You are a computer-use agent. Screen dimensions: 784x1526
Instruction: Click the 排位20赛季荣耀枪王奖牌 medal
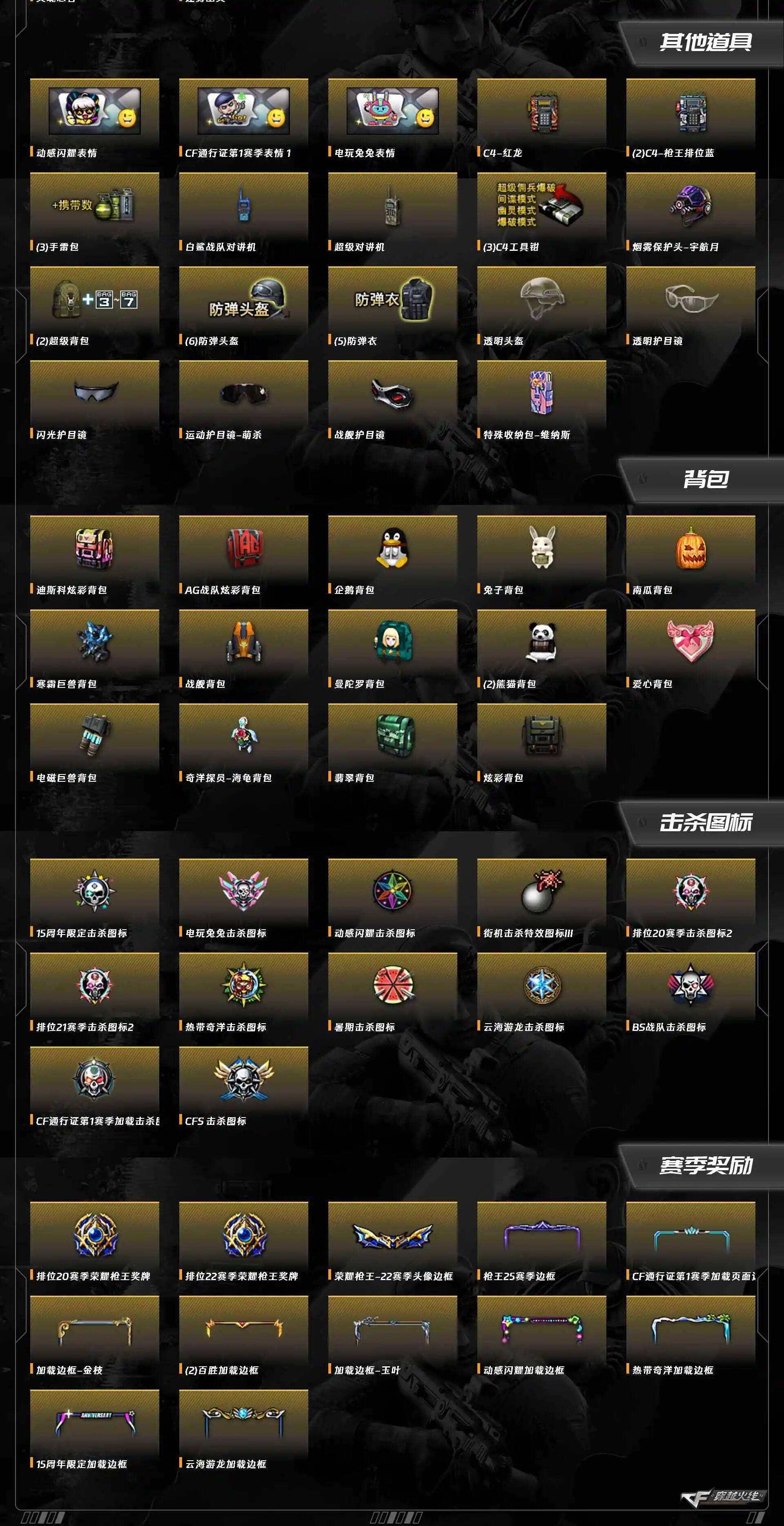pyautogui.click(x=95, y=1234)
